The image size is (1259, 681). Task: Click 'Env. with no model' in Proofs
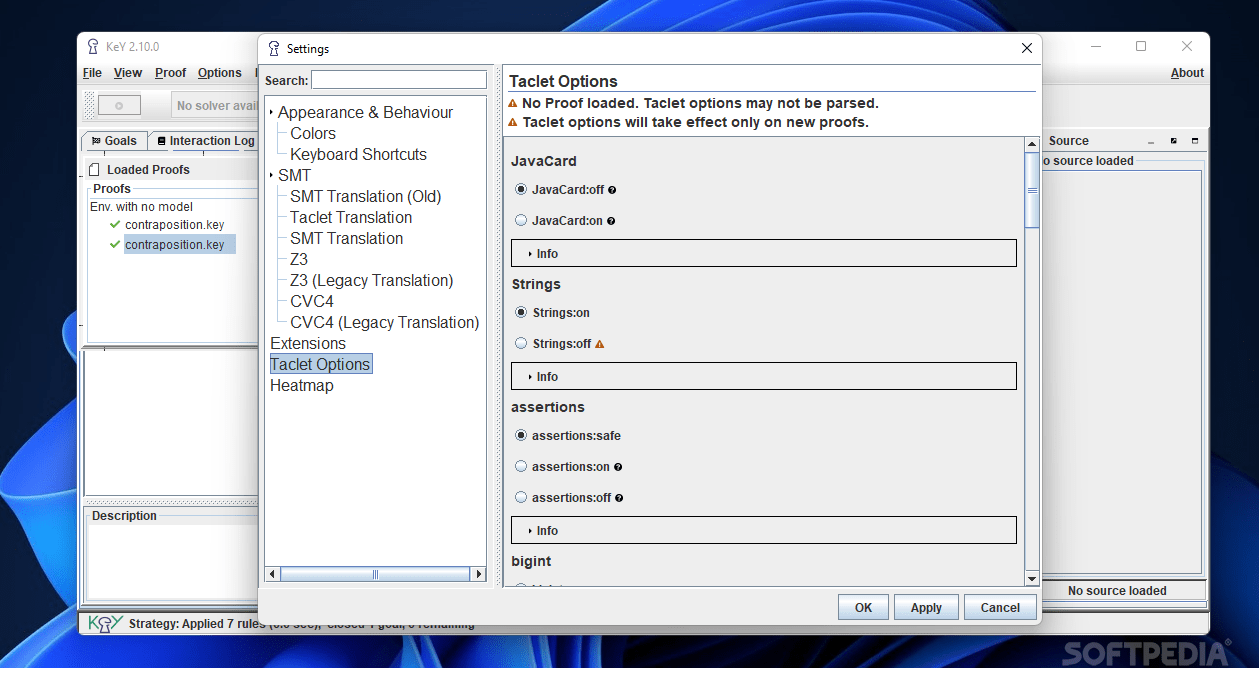(x=141, y=207)
